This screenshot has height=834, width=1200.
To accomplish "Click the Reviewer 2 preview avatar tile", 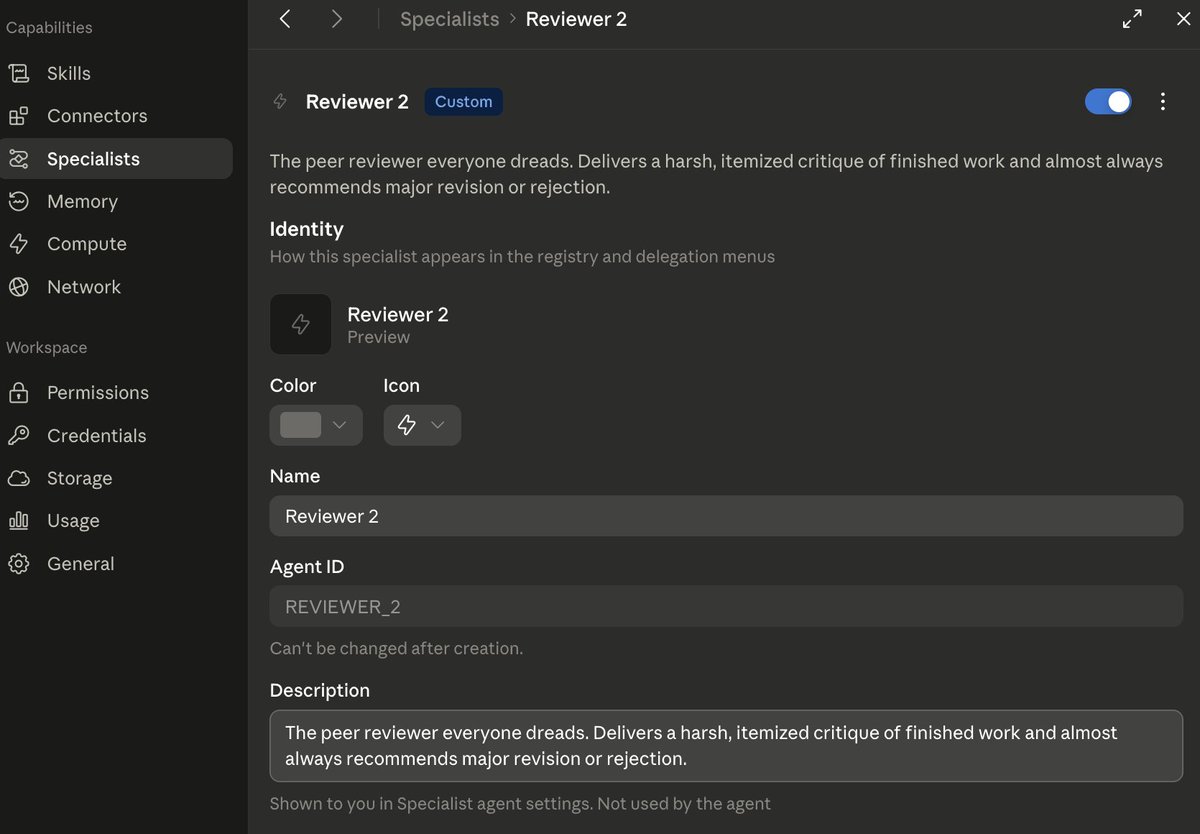I will click(x=300, y=324).
